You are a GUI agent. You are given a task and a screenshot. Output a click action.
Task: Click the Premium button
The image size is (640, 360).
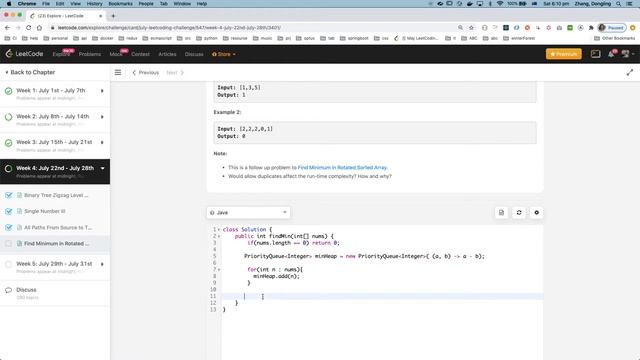pyautogui.click(x=564, y=54)
